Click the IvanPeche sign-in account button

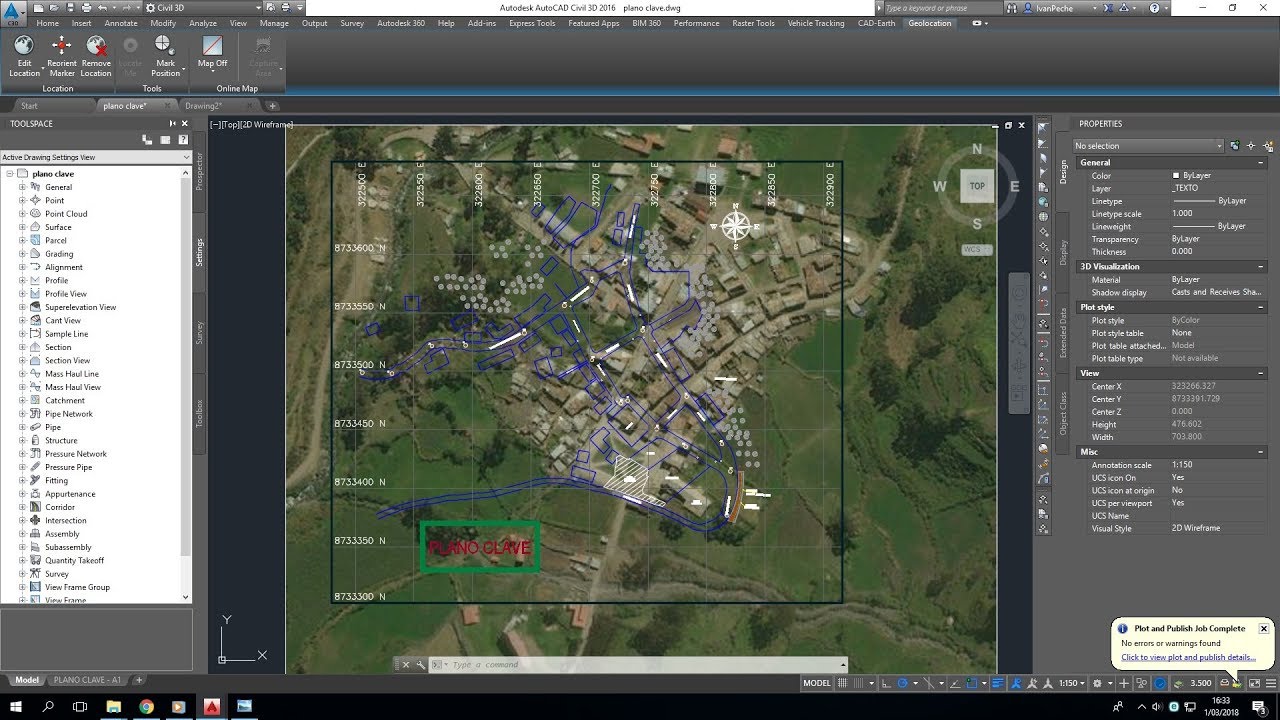1059,8
